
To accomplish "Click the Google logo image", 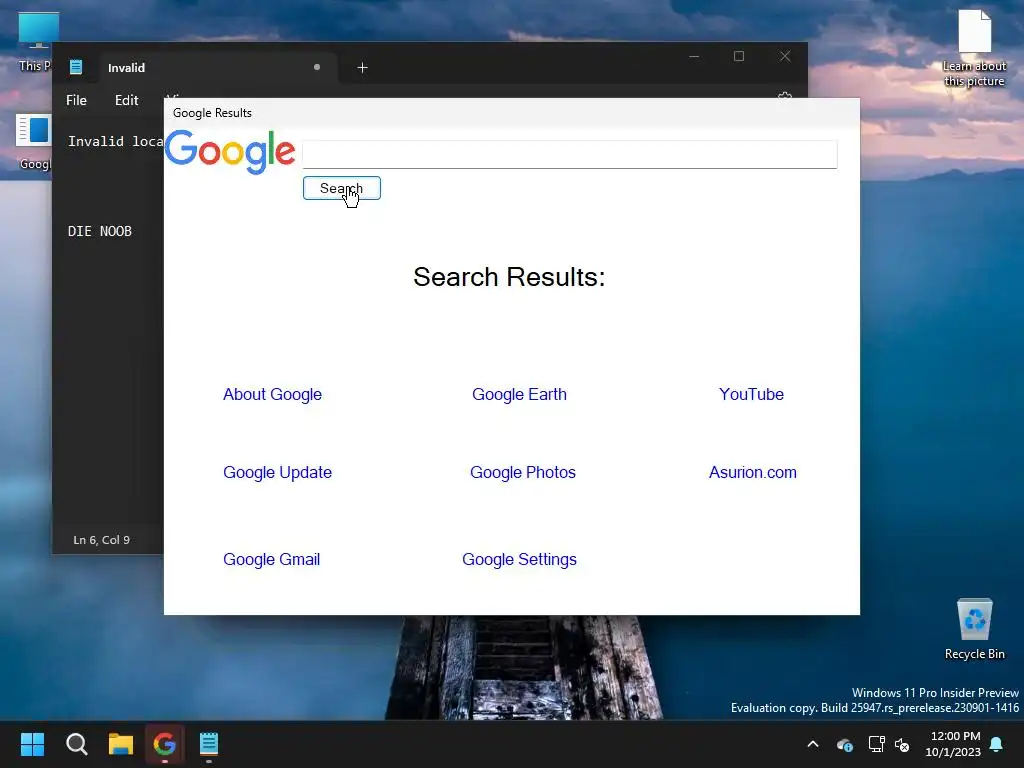I will [x=230, y=152].
